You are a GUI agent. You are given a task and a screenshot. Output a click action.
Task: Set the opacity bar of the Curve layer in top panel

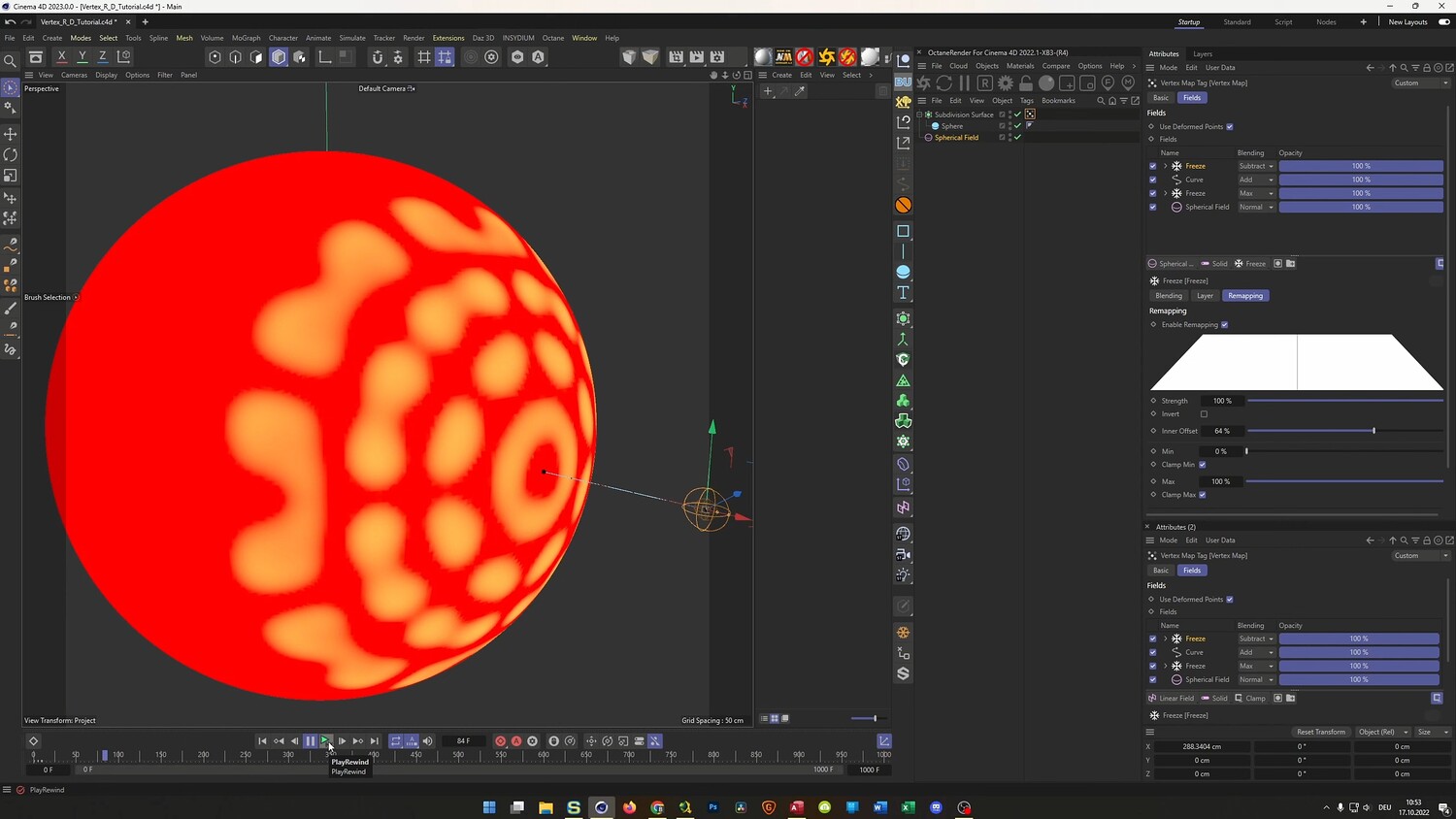coord(1361,180)
